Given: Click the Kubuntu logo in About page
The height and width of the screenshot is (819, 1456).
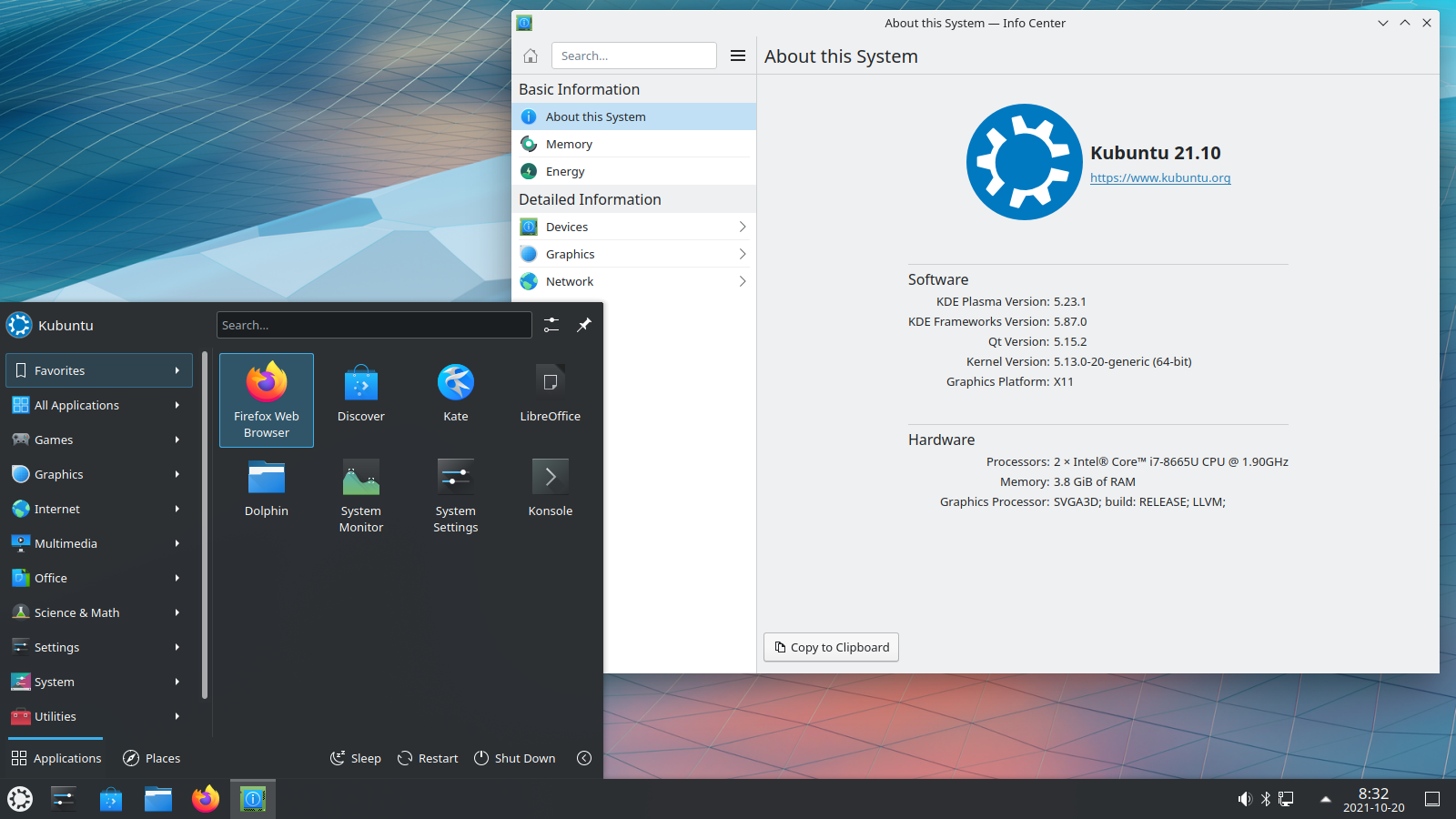Looking at the screenshot, I should point(1024,162).
